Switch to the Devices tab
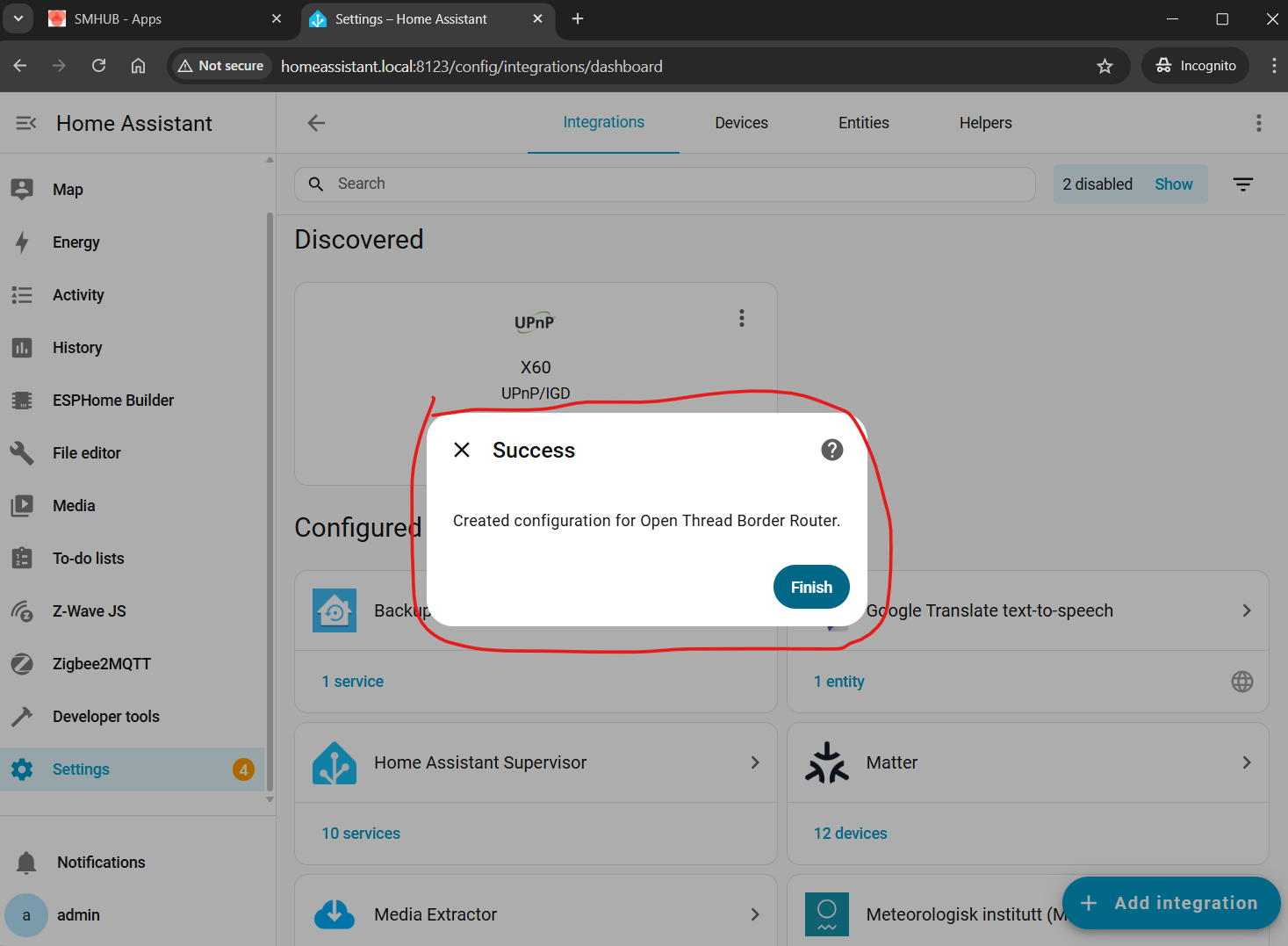 pos(741,123)
